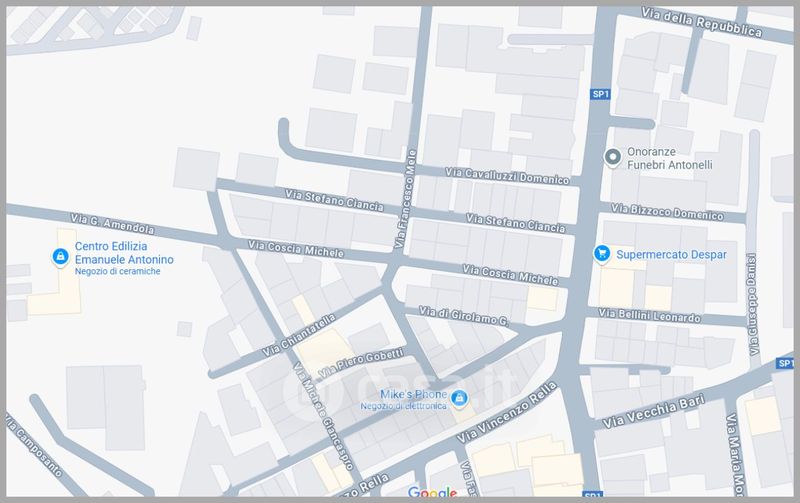Image resolution: width=800 pixels, height=503 pixels.
Task: Open the Supermercato Despar place label
Action: click(671, 255)
